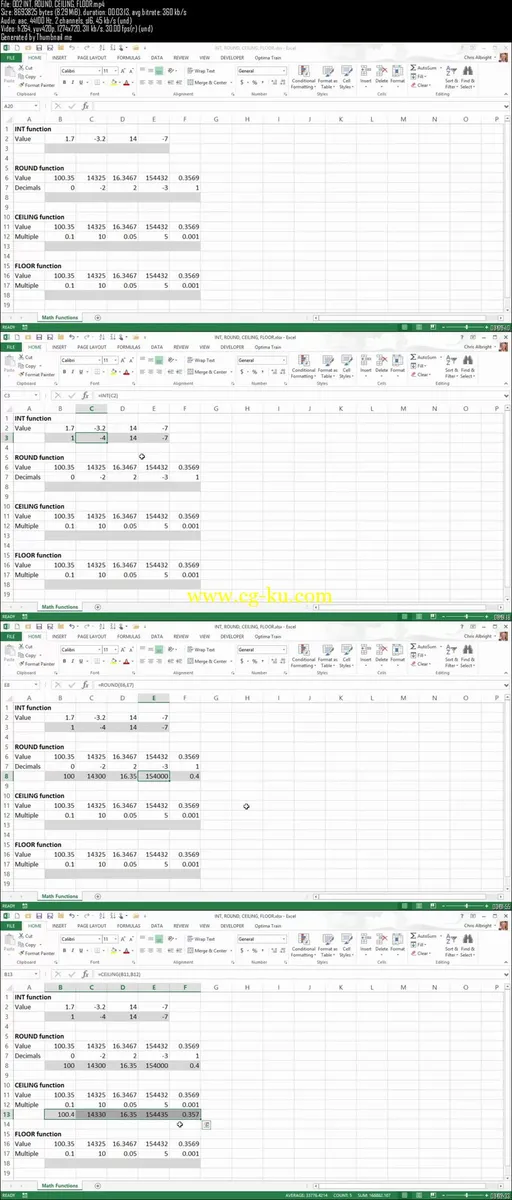Click Chris Albright account name in A20 frame
512x1200 pixels.
tap(479, 58)
